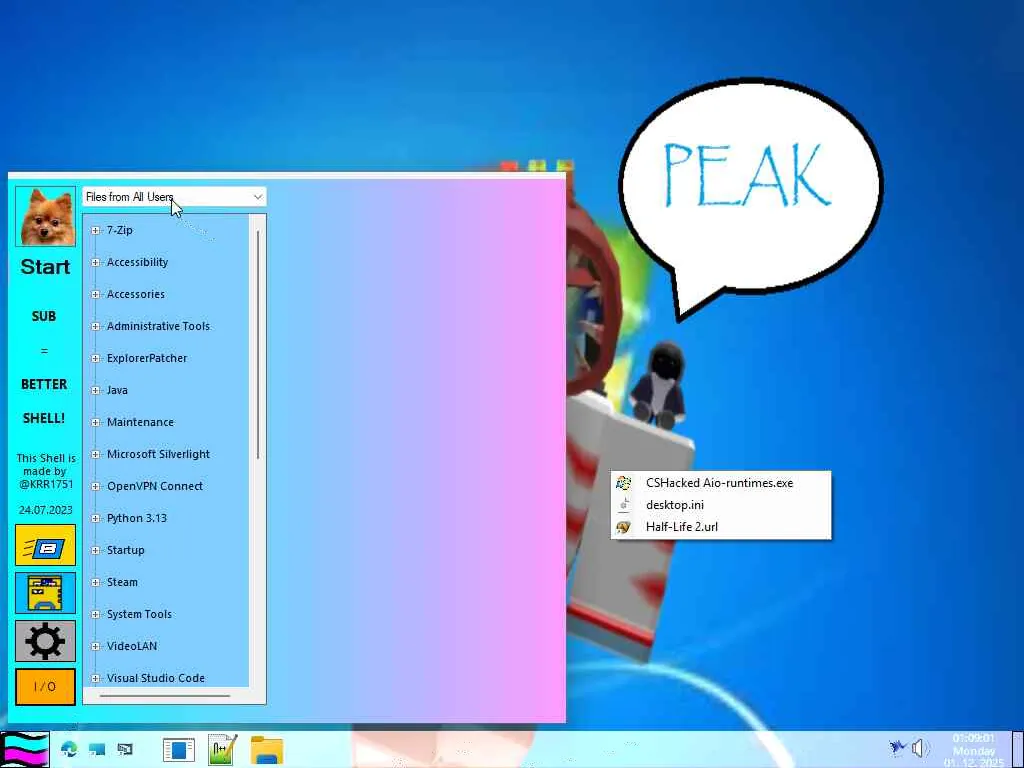Click the yellow toolbox icon on blue tile
1024x768 pixels.
click(45, 593)
